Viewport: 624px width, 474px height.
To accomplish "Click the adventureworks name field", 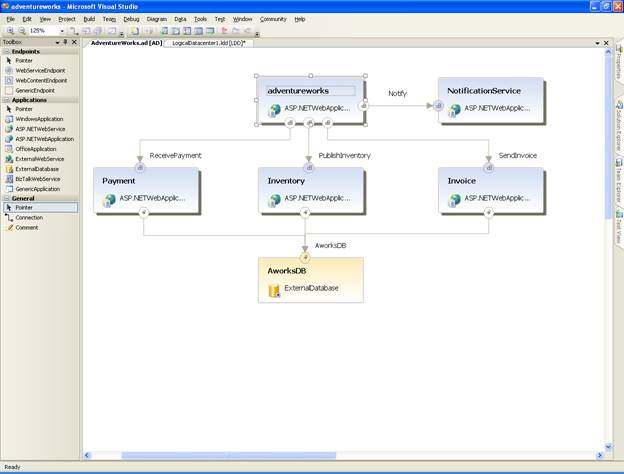I will coord(310,91).
